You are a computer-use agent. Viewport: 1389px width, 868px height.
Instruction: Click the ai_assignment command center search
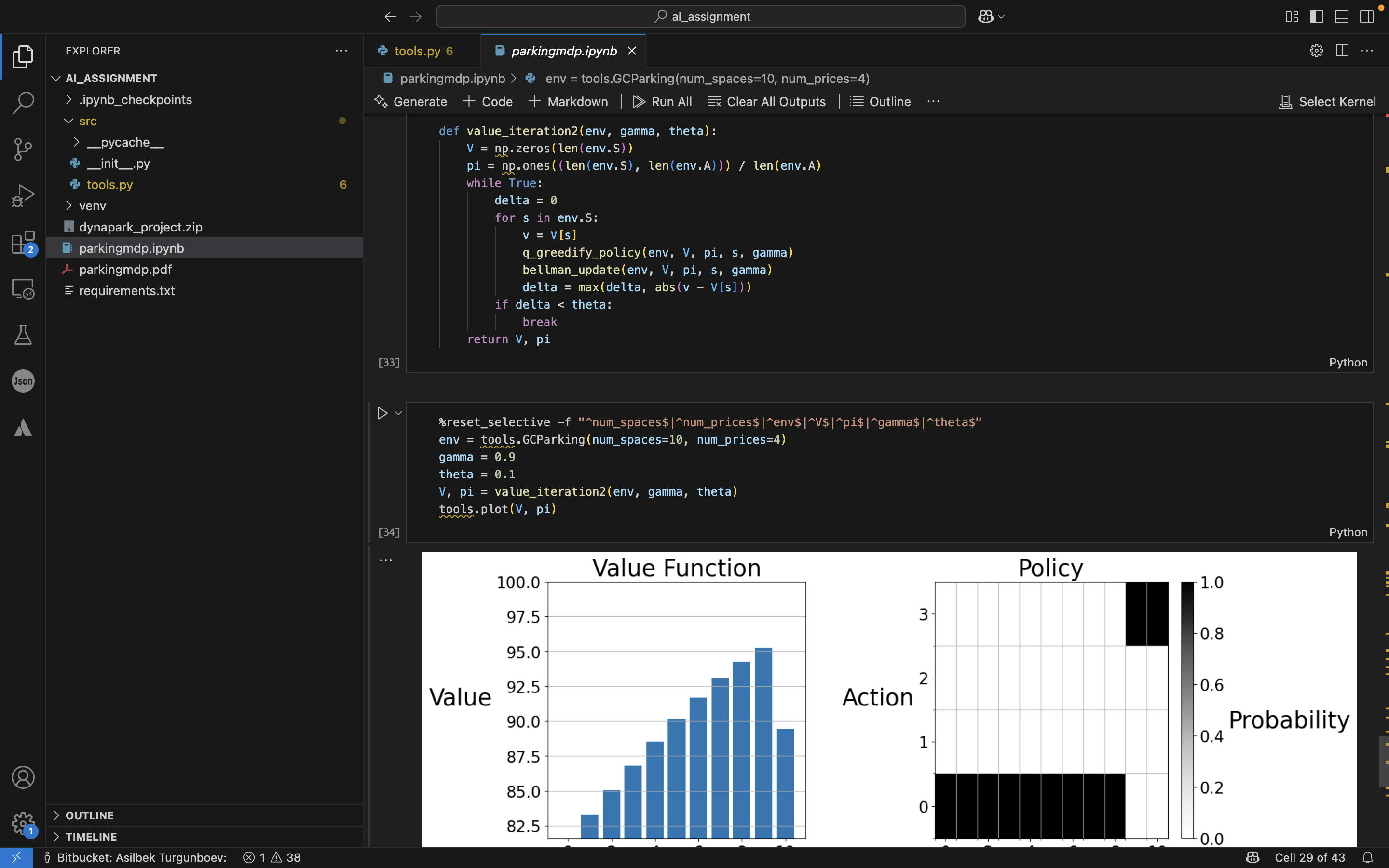700,17
